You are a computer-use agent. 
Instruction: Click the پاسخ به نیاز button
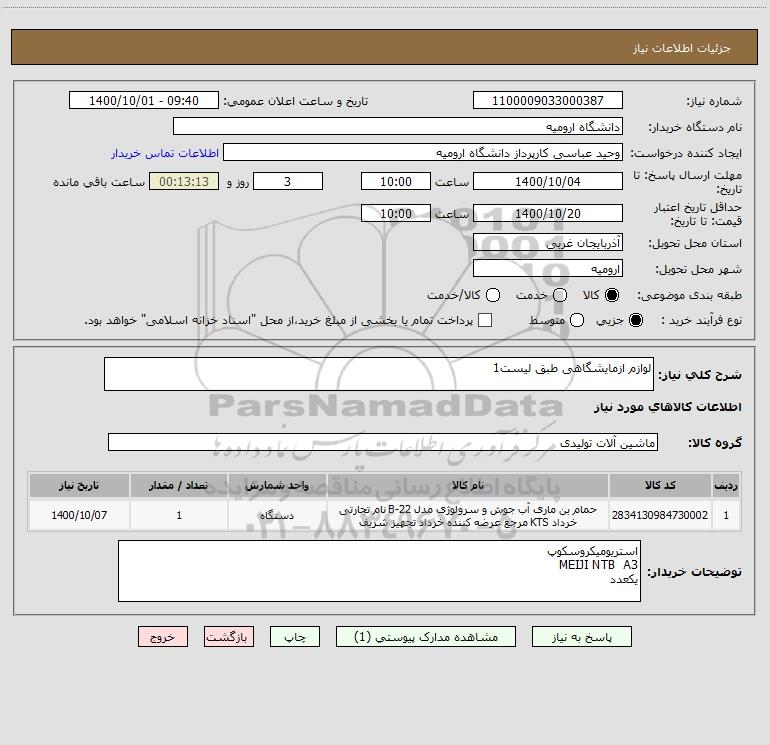click(581, 637)
